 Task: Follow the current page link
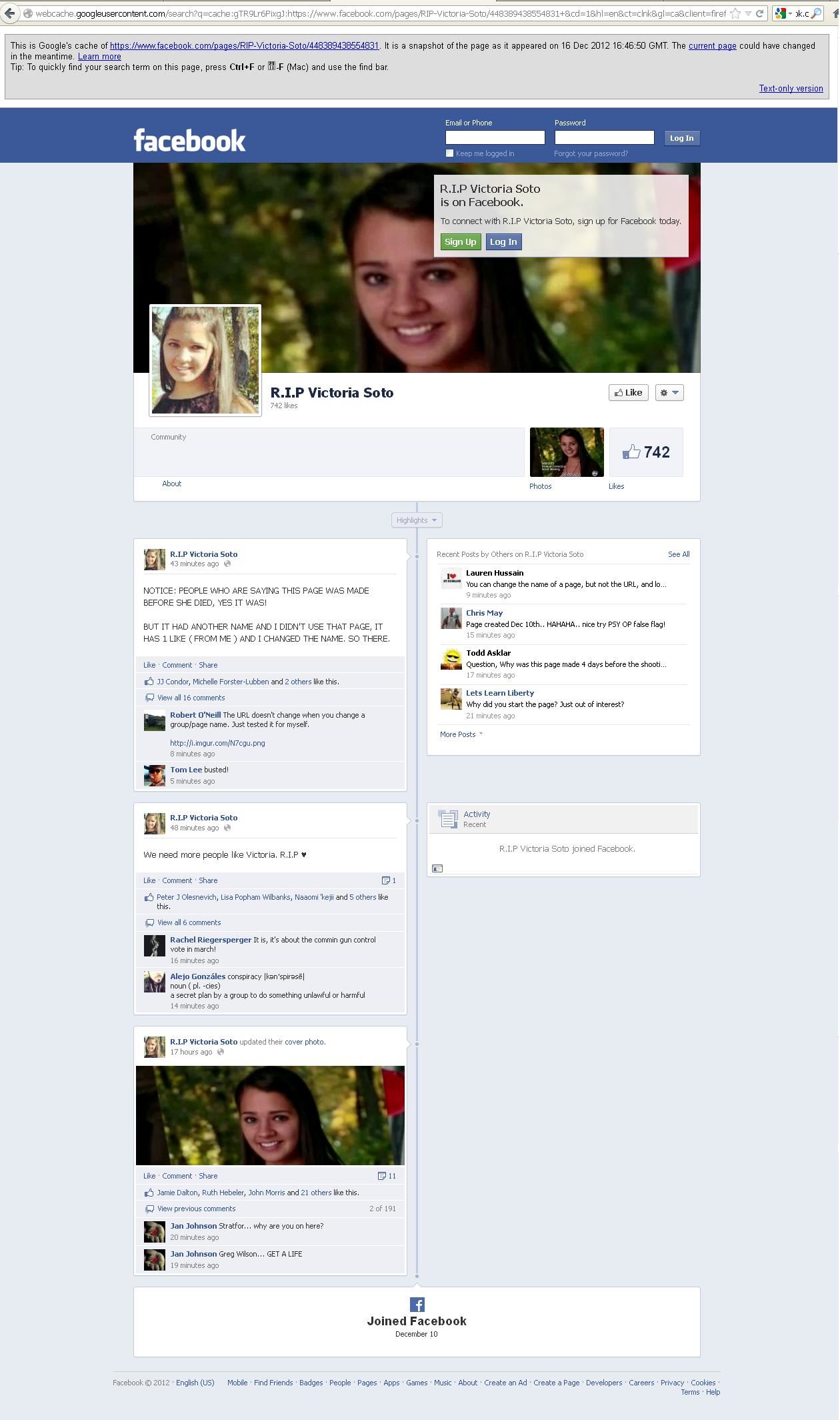pos(713,45)
